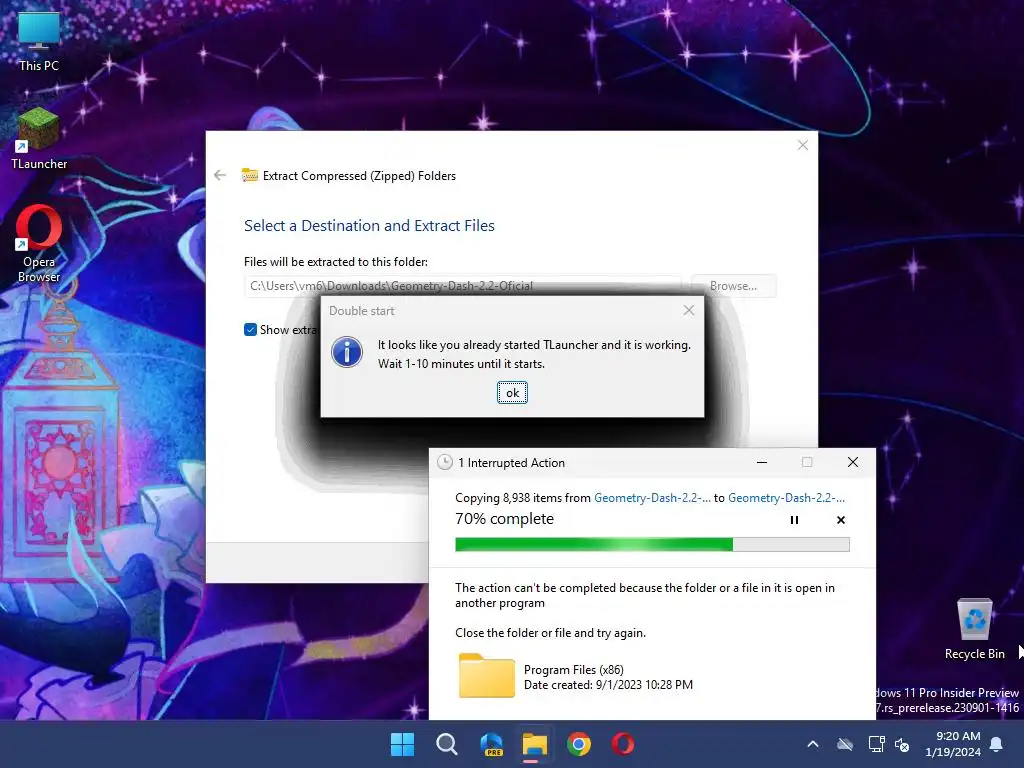
Task: Click the '70% complete' status text
Action: click(504, 519)
